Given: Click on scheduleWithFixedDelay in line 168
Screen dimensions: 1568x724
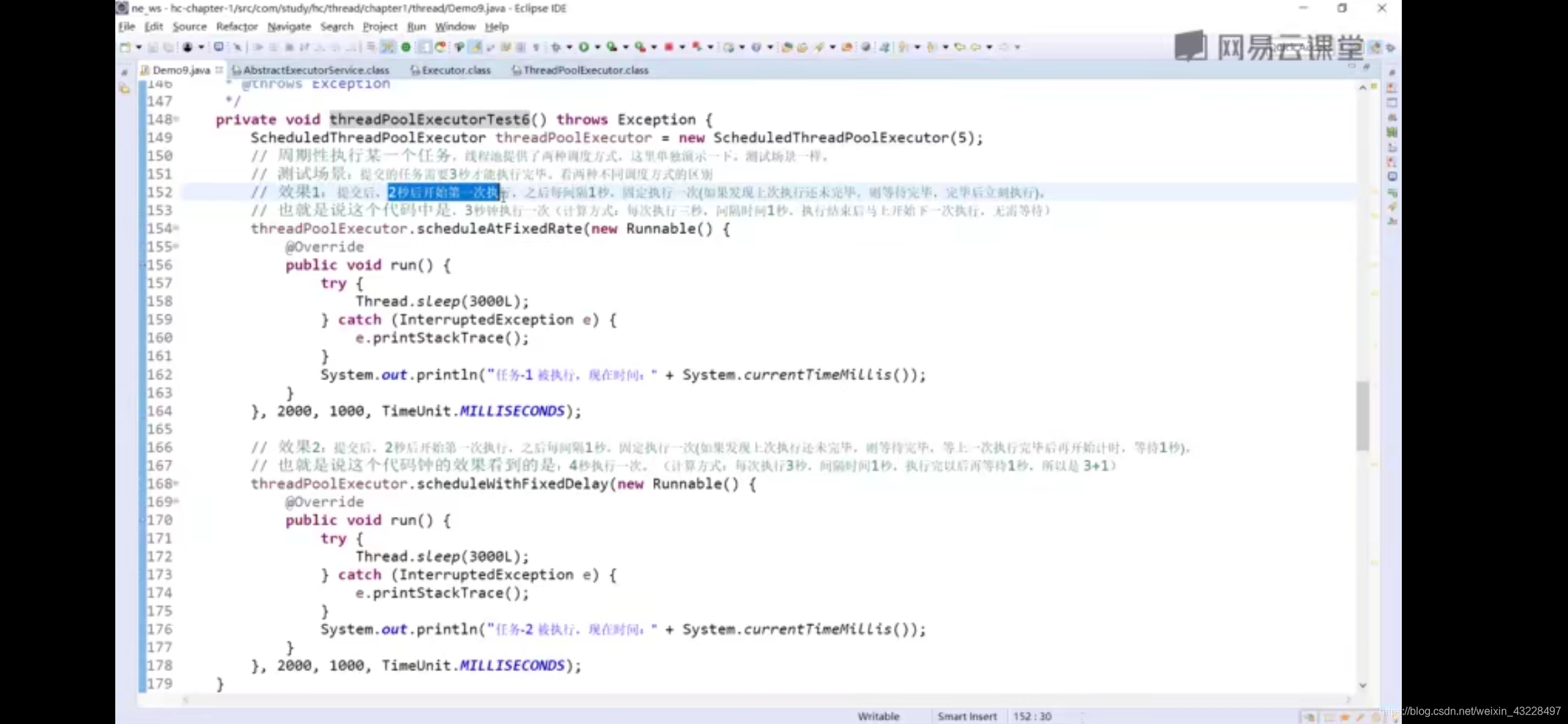Looking at the screenshot, I should (513, 483).
